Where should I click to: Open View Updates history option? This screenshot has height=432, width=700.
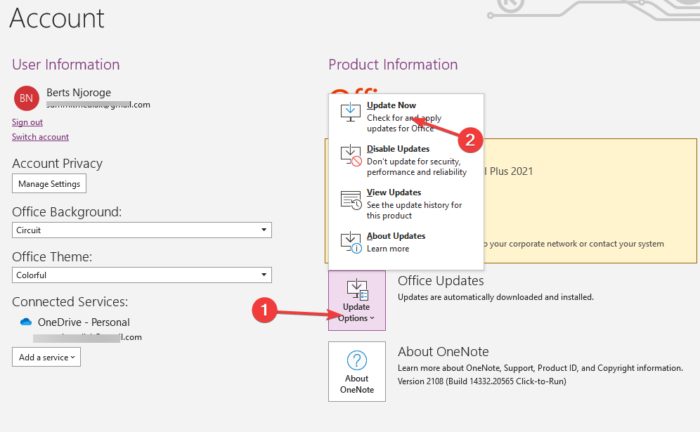406,204
